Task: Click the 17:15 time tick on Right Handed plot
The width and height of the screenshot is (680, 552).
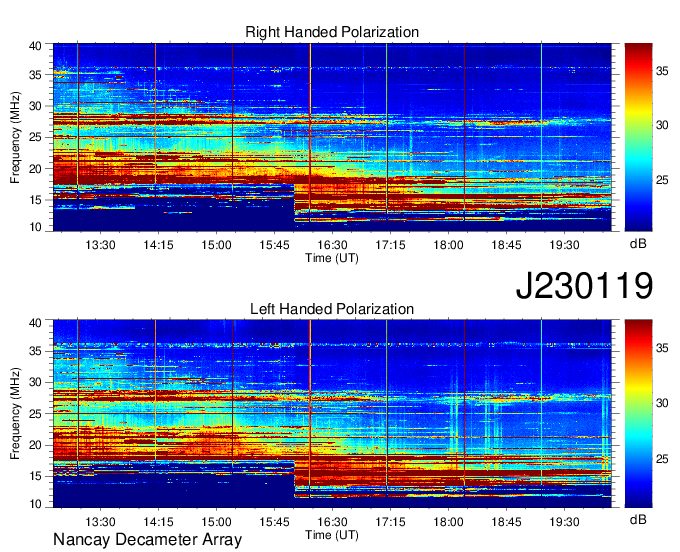Action: coord(390,245)
